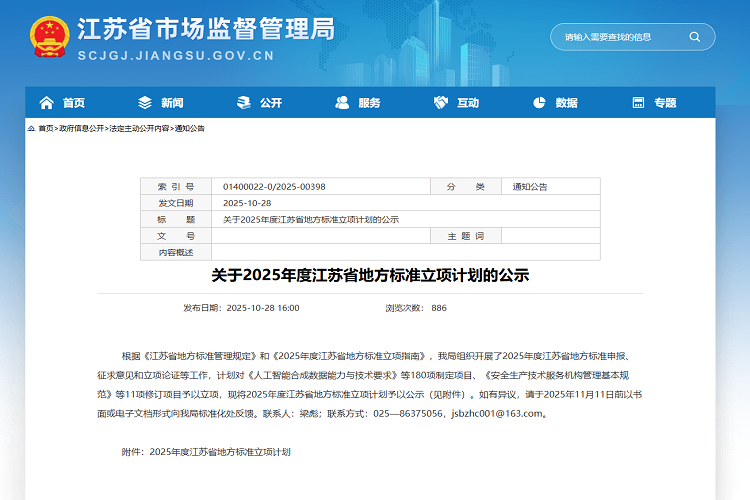Click the handshake icon for 互动
This screenshot has height=500, width=750.
click(x=441, y=103)
